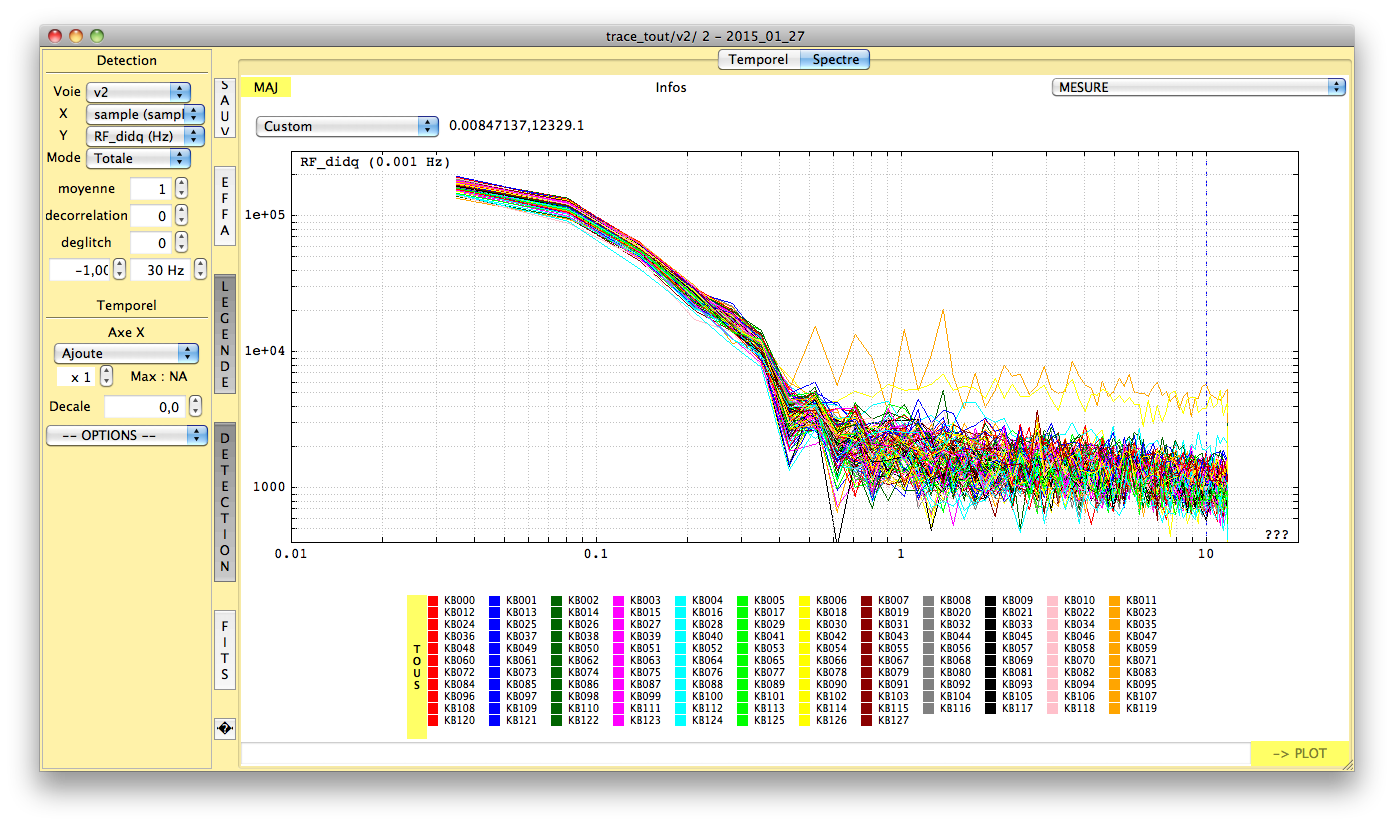This screenshot has width=1394, height=826.
Task: Open the -- OPTIONS -- menu
Action: pyautogui.click(x=127, y=436)
